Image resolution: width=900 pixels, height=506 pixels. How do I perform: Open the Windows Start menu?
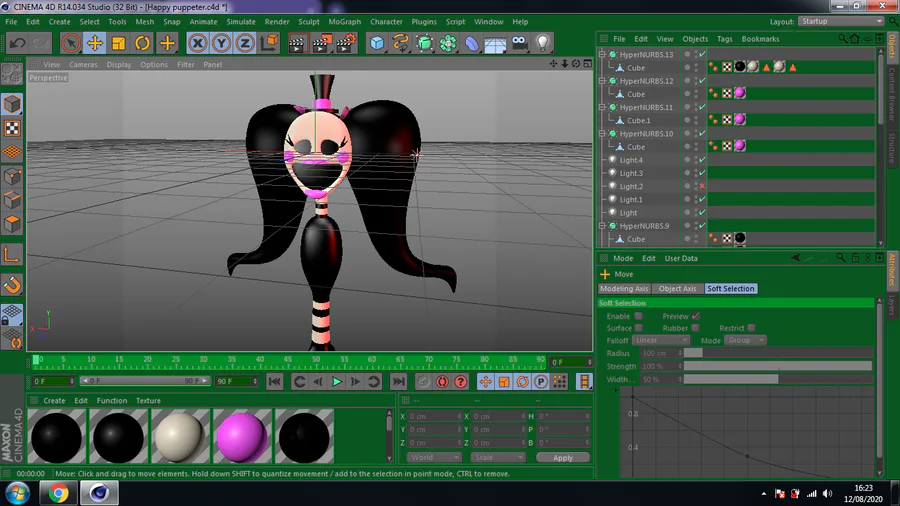17,493
